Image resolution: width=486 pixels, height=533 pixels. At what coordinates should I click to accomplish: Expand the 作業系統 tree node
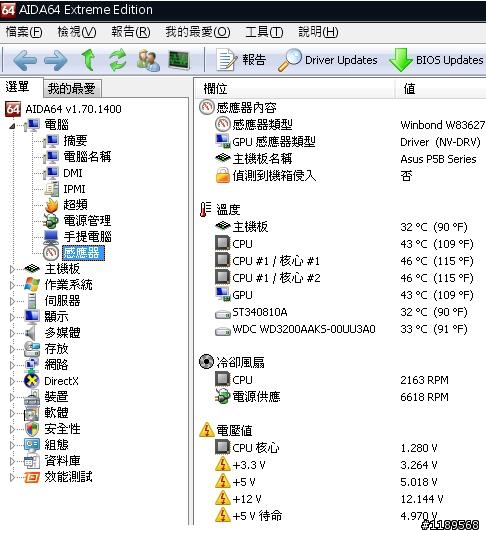pyautogui.click(x=13, y=285)
